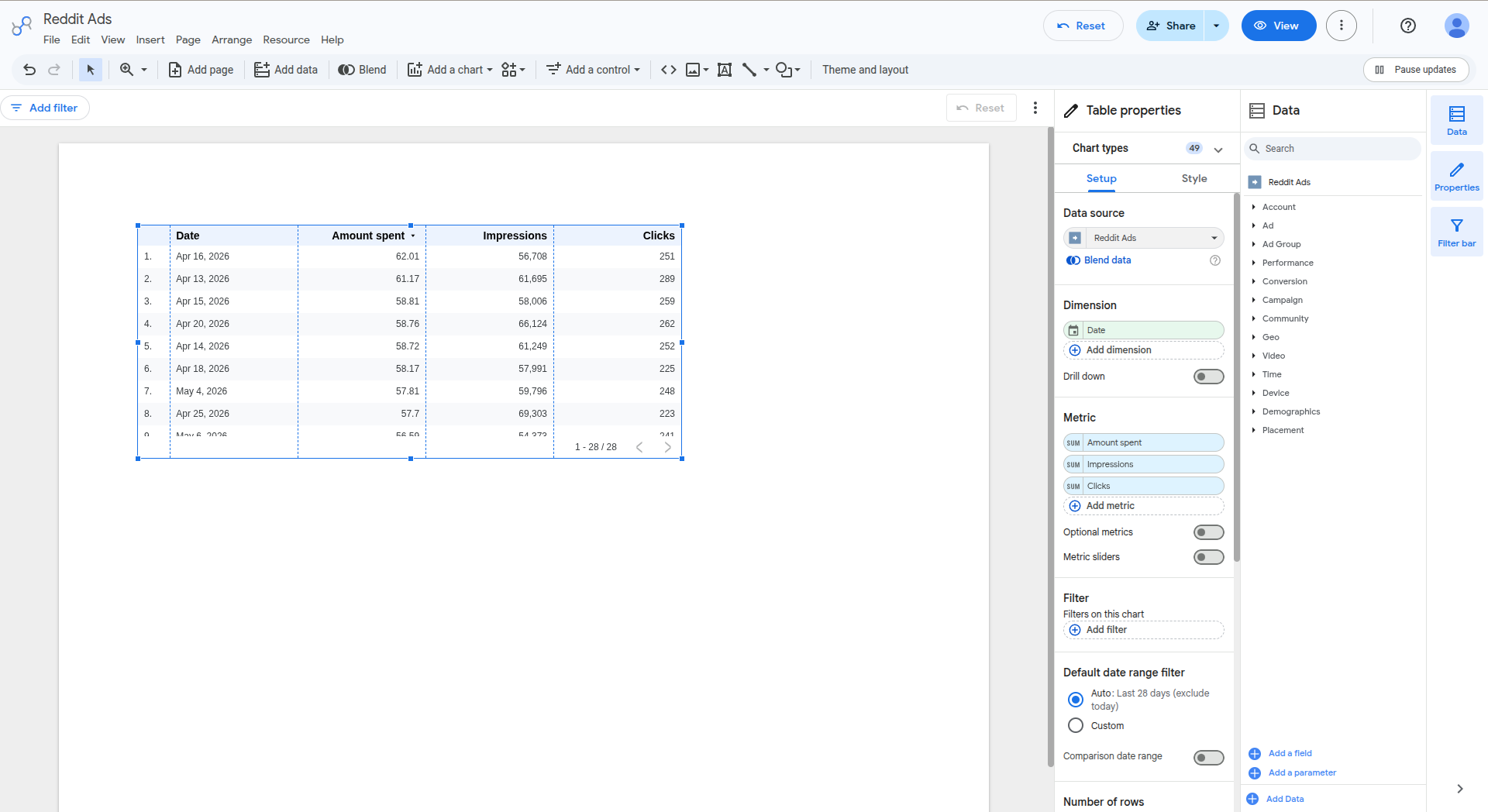Screen dimensions: 1488x812
Task: Open the Insert menu
Action: pos(150,40)
